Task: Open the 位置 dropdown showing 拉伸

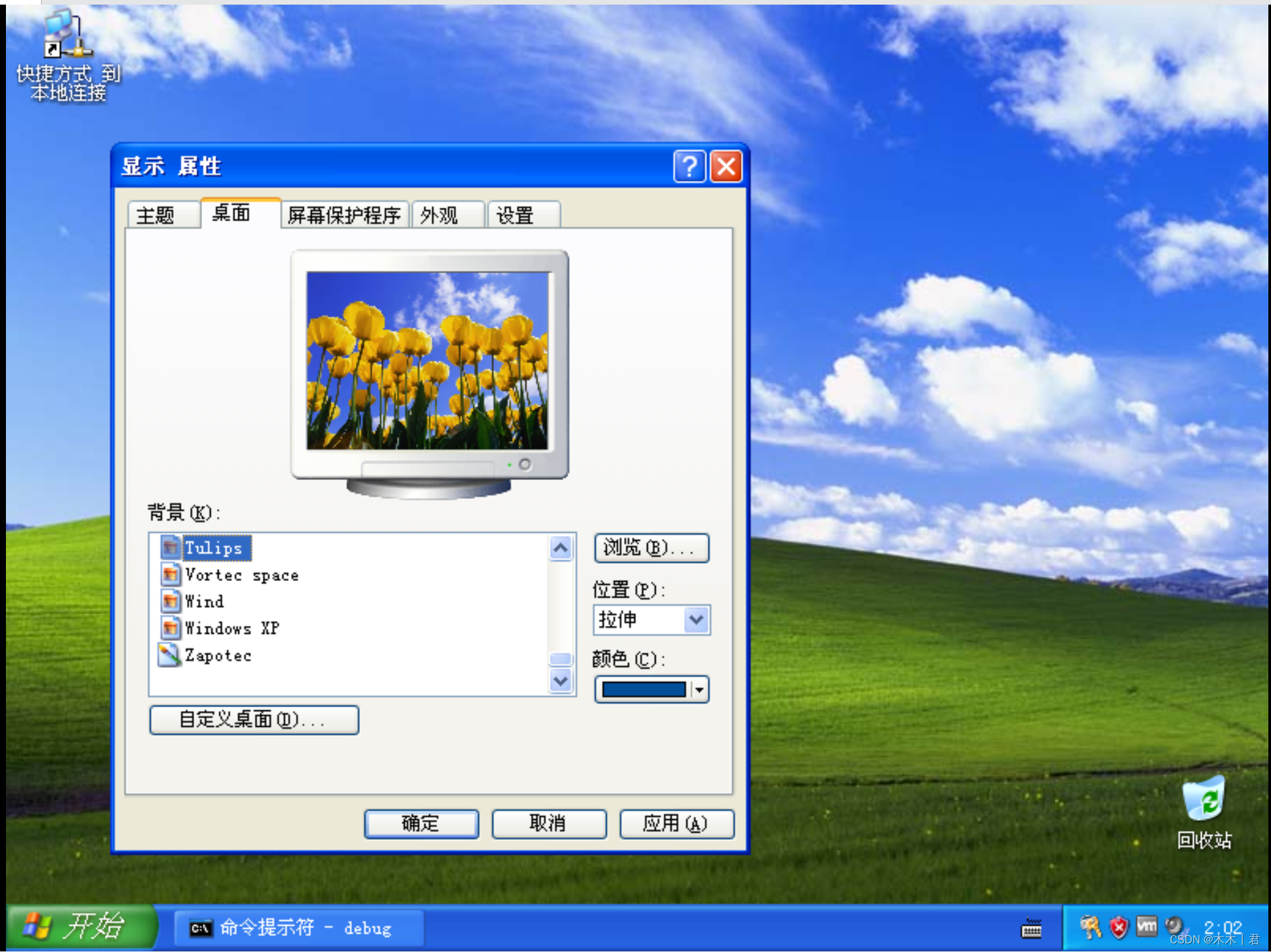Action: (652, 620)
